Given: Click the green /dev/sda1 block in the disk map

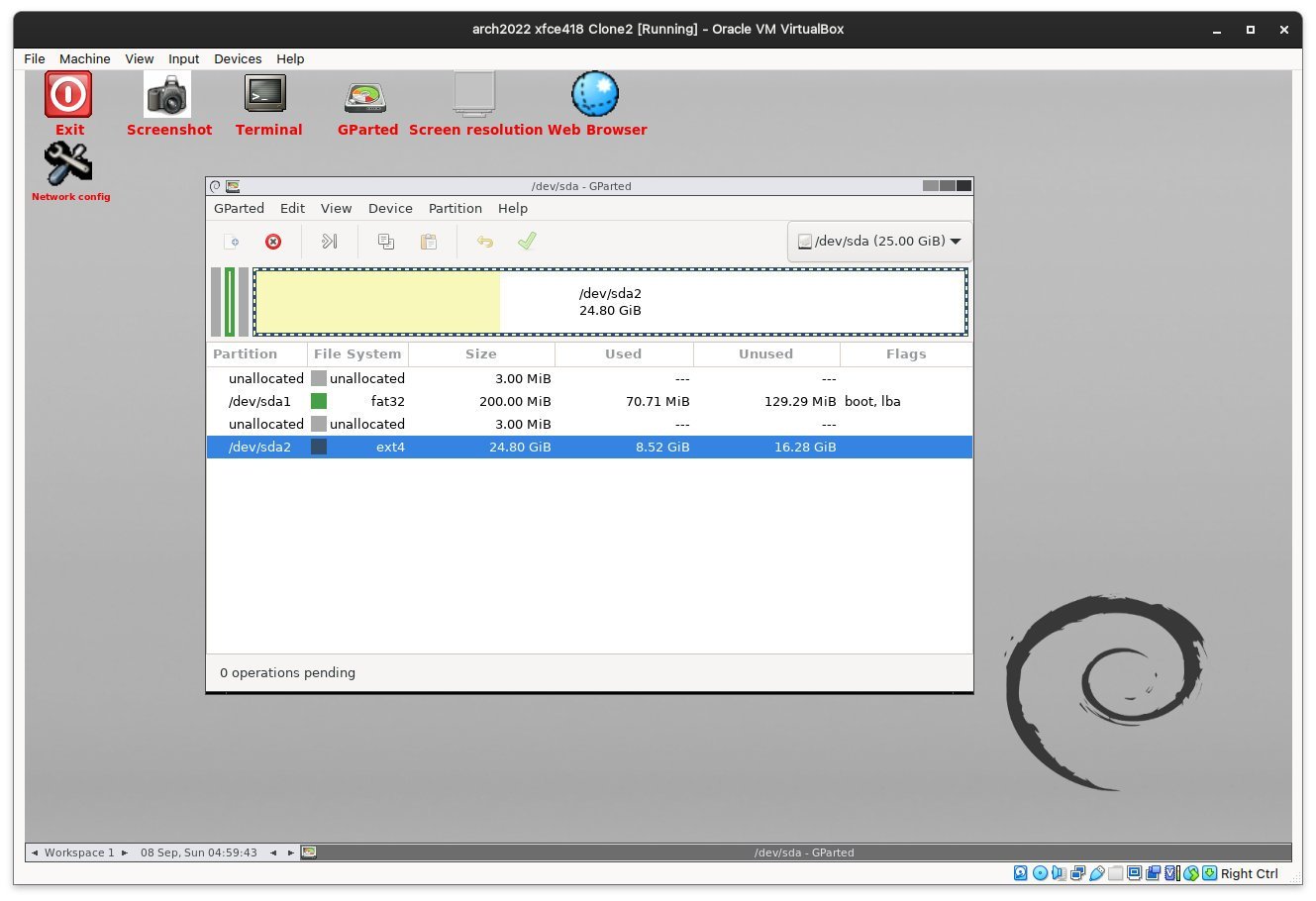Looking at the screenshot, I should 230,302.
